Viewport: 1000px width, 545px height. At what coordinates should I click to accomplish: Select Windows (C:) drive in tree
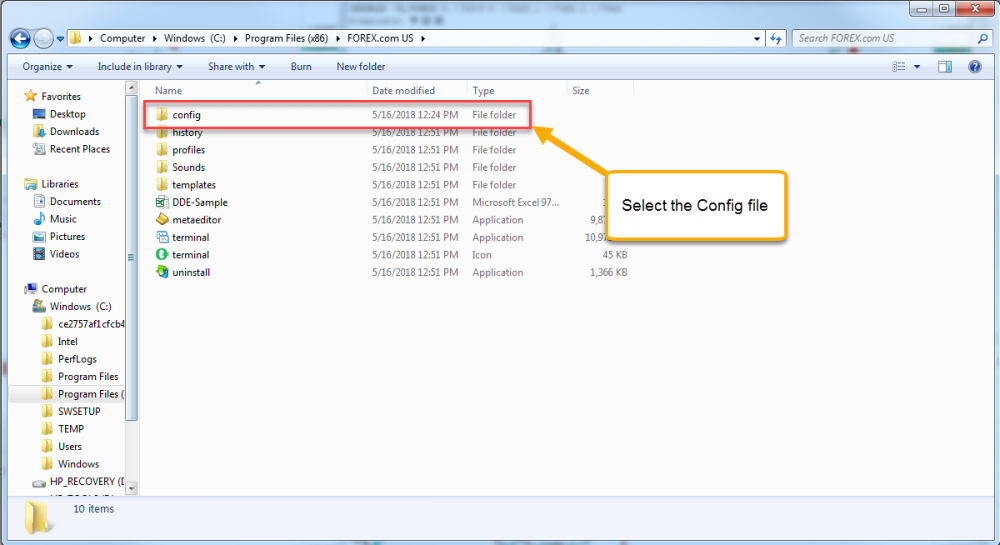click(80, 307)
